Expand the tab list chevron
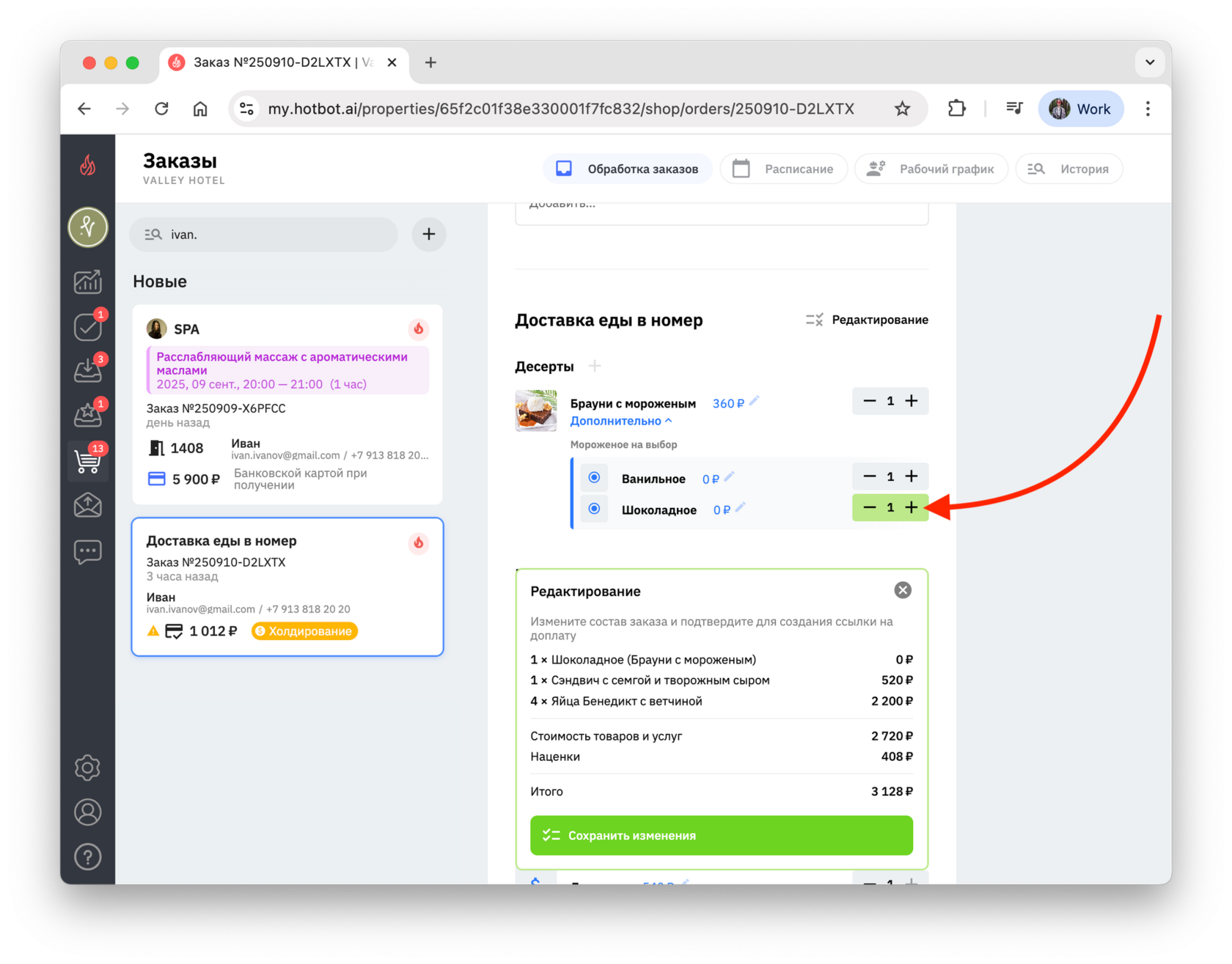1232x964 pixels. click(1150, 62)
